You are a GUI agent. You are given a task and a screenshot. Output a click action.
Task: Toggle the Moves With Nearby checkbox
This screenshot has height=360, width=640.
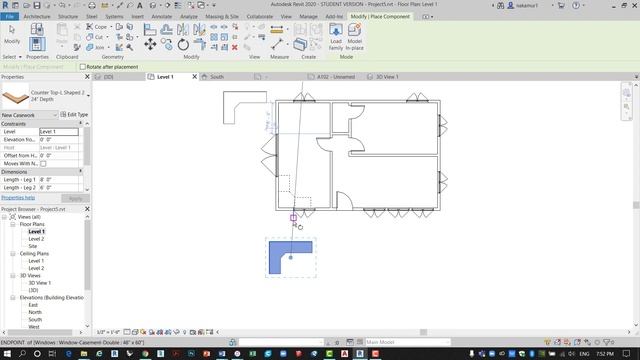[x=43, y=164]
